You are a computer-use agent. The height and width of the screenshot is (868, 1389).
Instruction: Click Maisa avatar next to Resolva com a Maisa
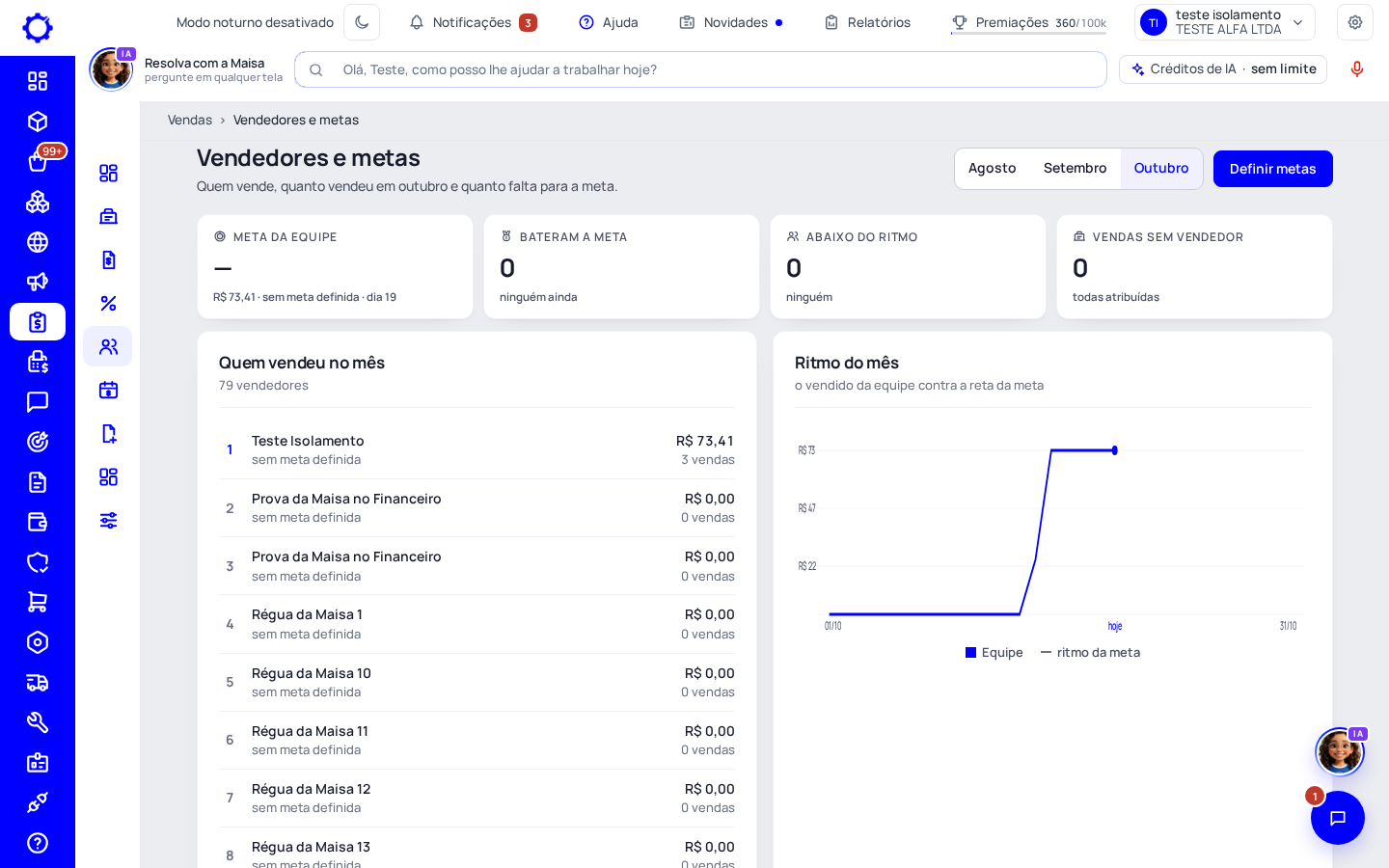tap(111, 69)
